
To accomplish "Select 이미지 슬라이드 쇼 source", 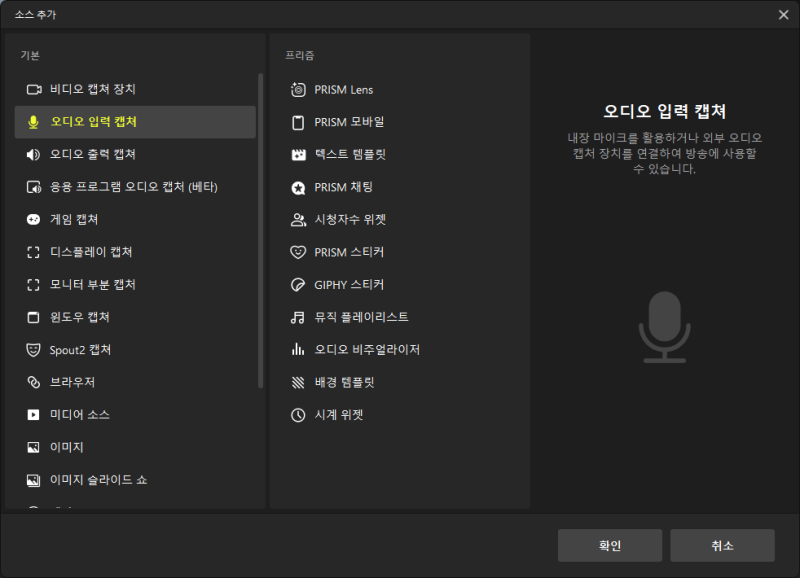I will click(98, 480).
